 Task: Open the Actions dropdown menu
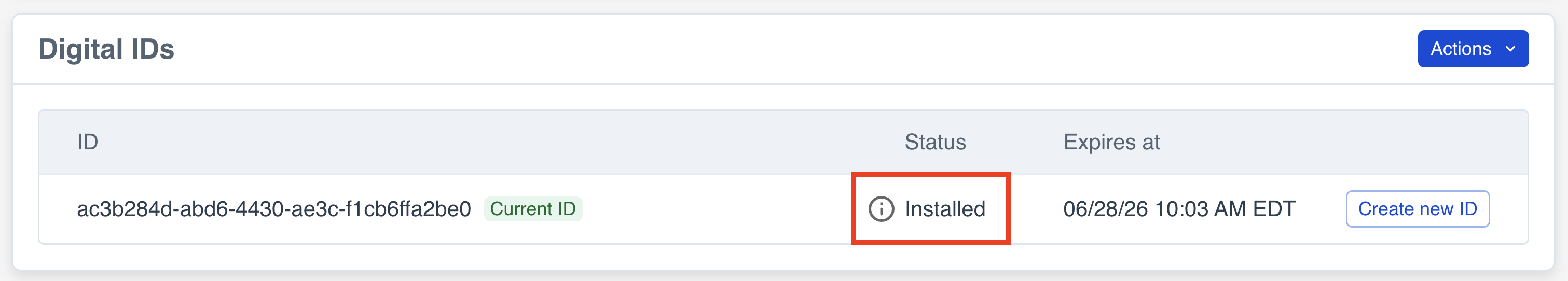pos(1472,49)
